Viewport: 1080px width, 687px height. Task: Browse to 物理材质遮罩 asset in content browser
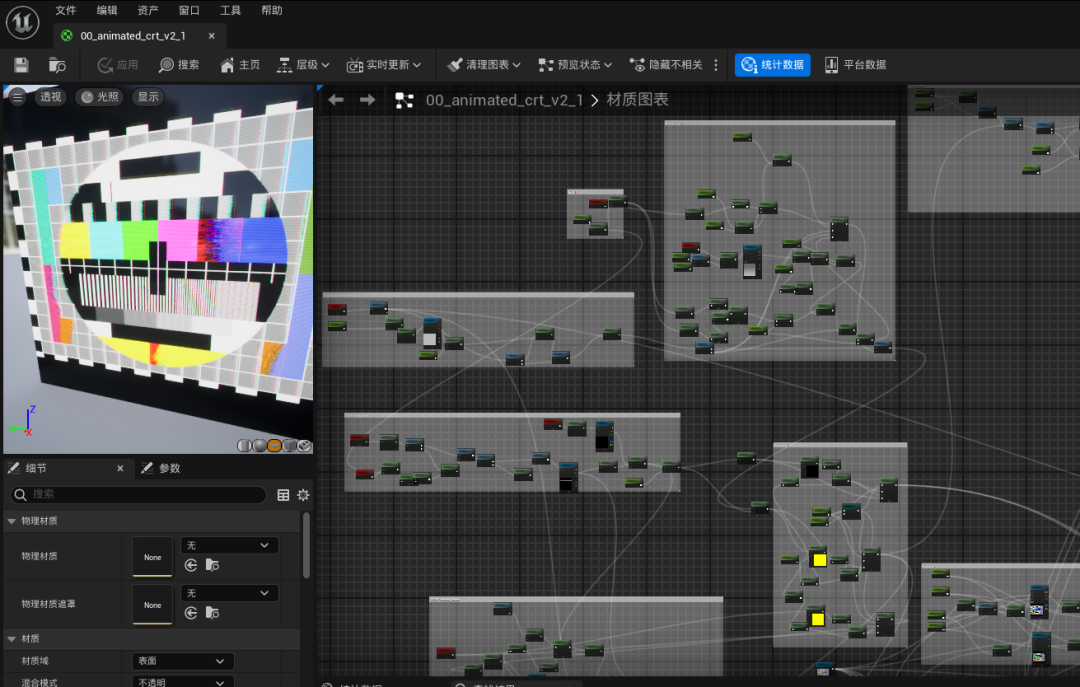(x=212, y=613)
